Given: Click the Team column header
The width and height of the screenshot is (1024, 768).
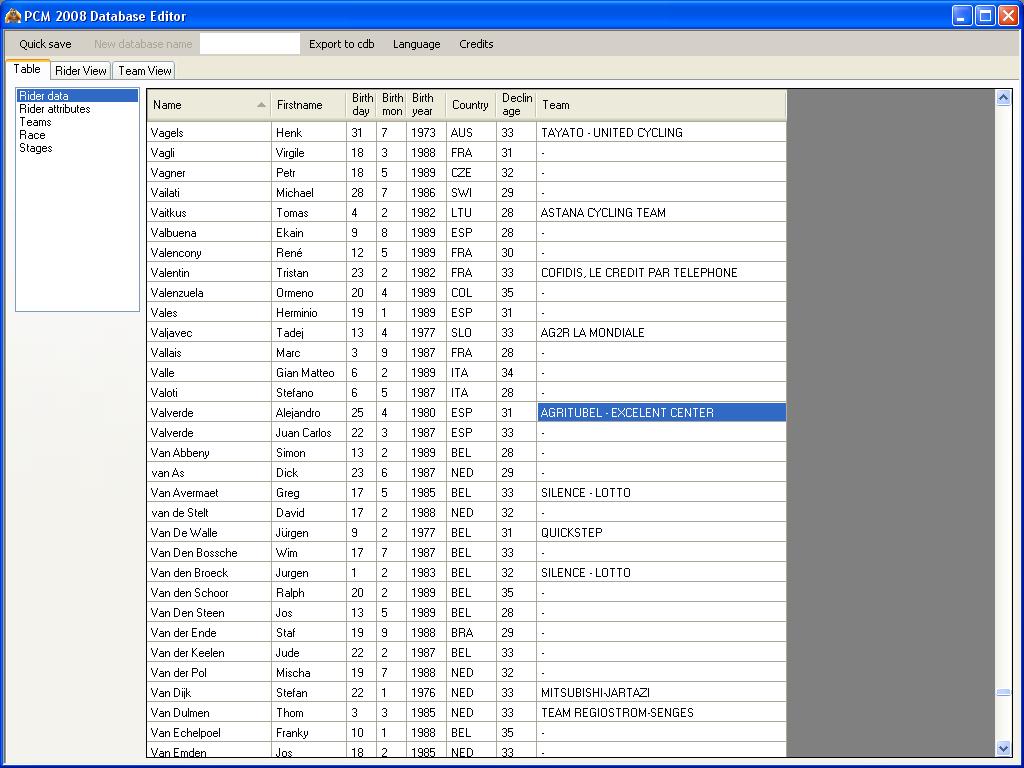Looking at the screenshot, I should click(660, 105).
